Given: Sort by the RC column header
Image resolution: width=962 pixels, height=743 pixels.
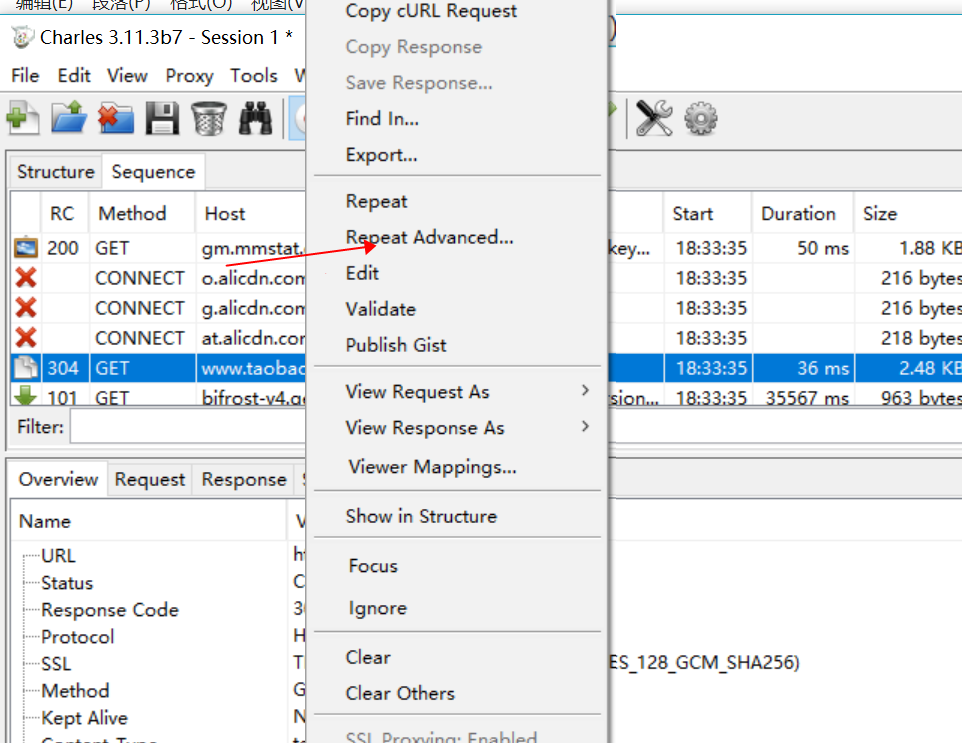Looking at the screenshot, I should [62, 214].
